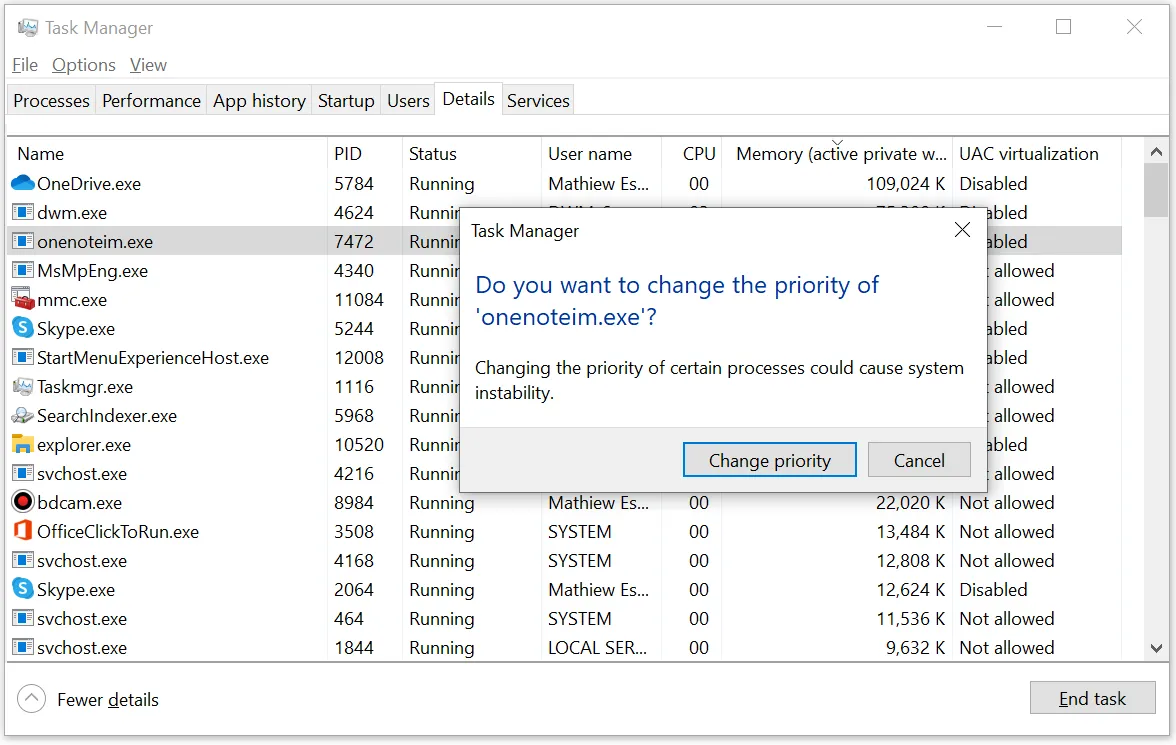The height and width of the screenshot is (745, 1176).
Task: Close the change priority dialog
Action: (x=962, y=230)
